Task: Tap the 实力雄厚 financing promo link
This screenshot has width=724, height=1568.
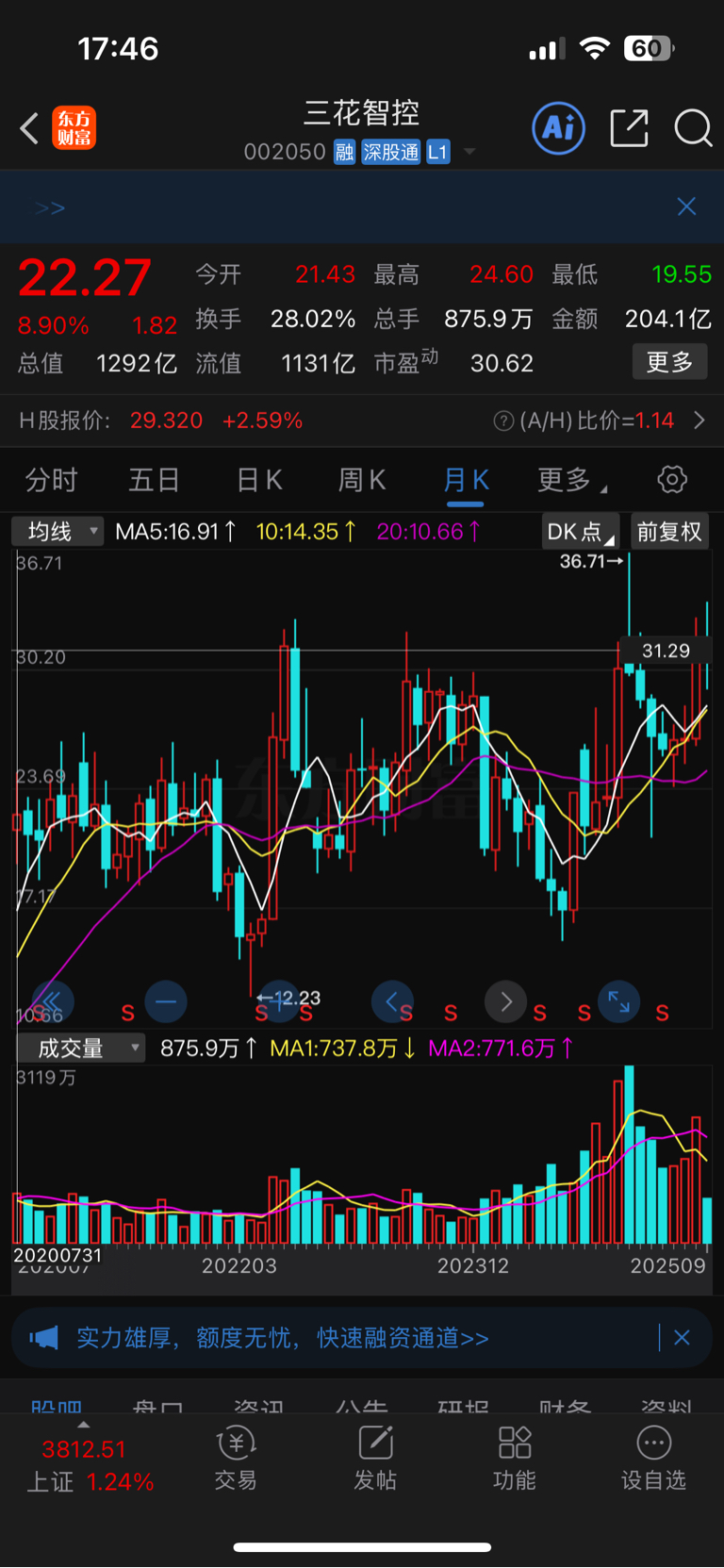Action: coord(283,1338)
